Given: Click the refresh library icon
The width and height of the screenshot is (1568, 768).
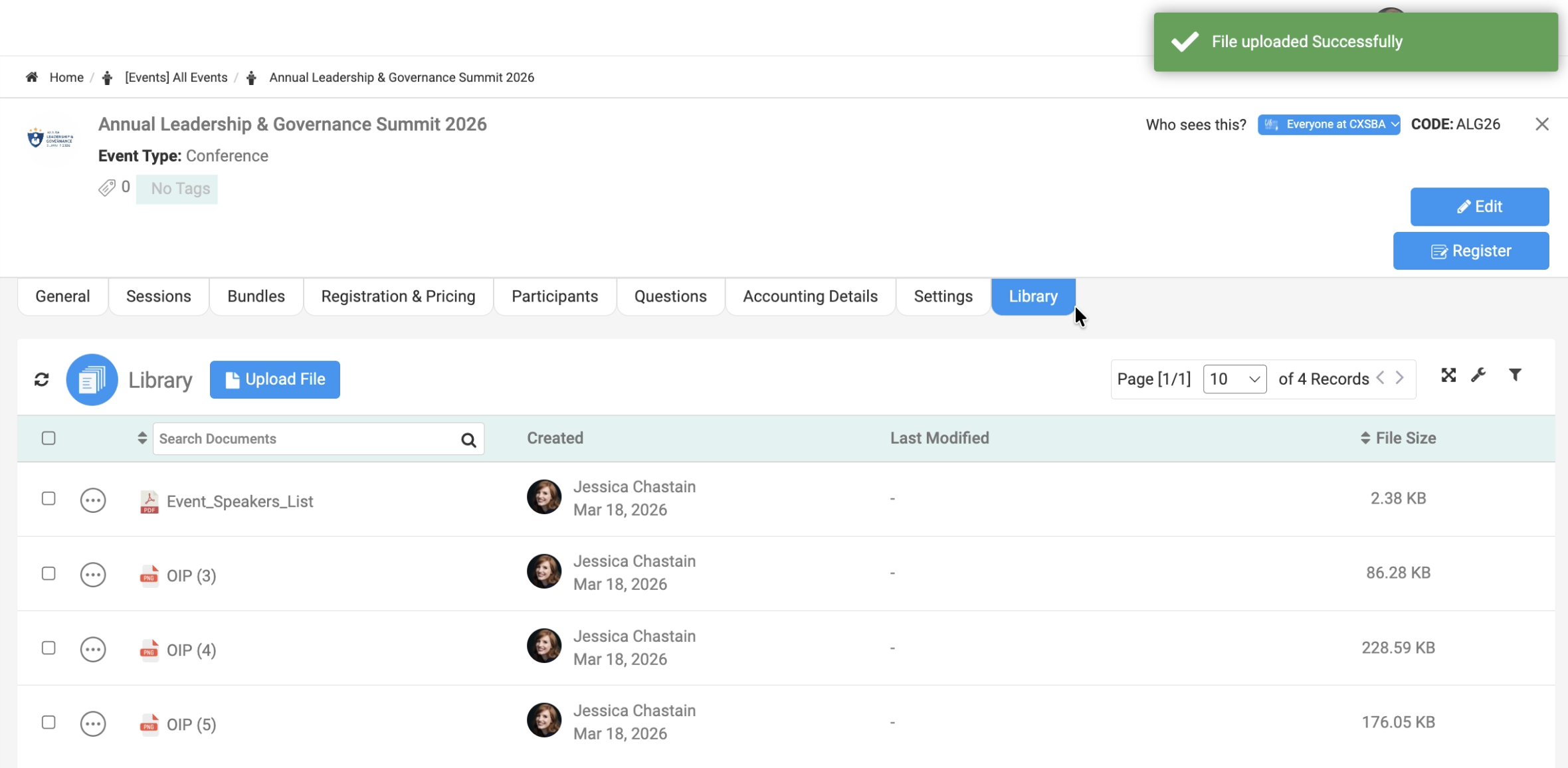Looking at the screenshot, I should pos(42,379).
